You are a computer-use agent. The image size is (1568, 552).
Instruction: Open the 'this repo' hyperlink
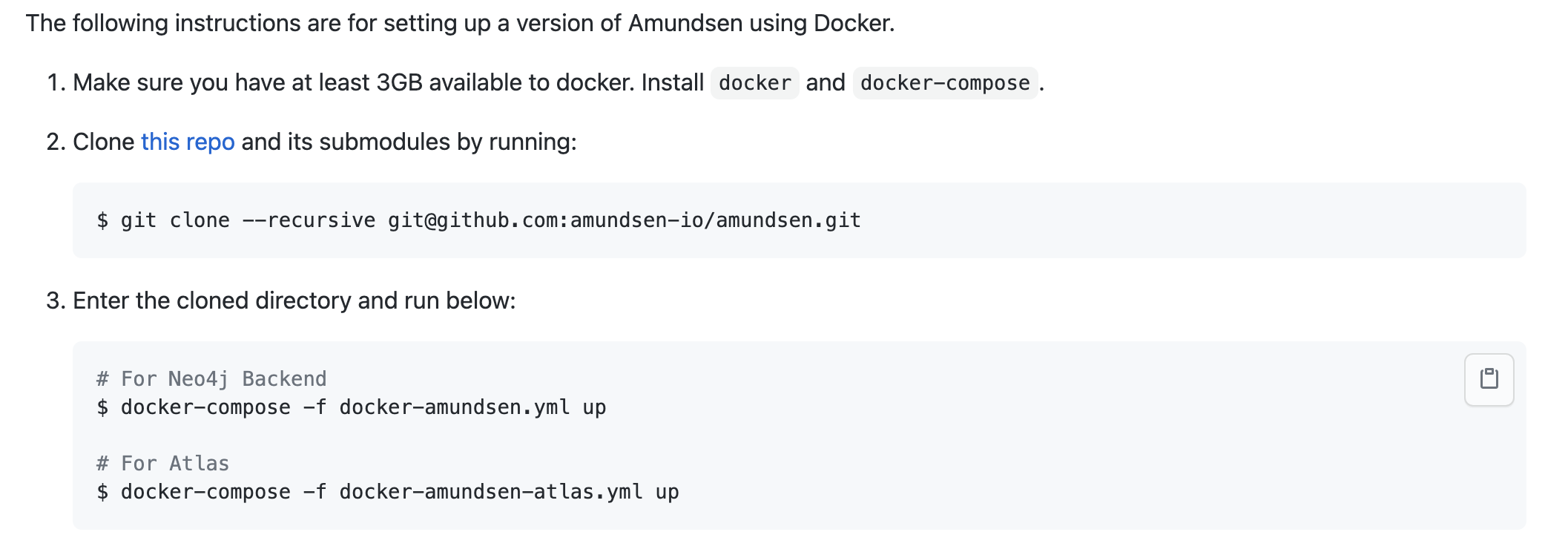(188, 142)
